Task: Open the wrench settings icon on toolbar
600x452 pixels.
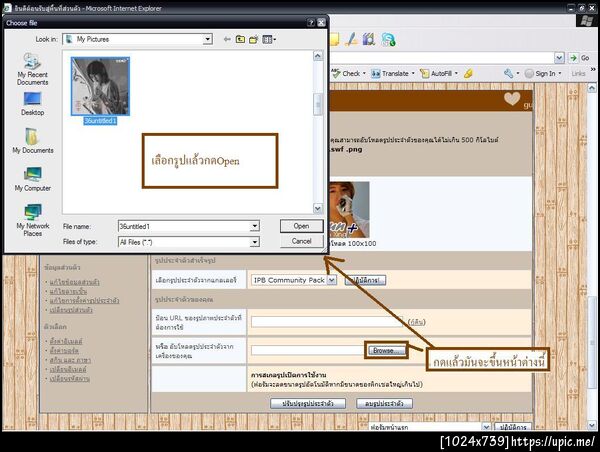Action: pyautogui.click(x=511, y=73)
